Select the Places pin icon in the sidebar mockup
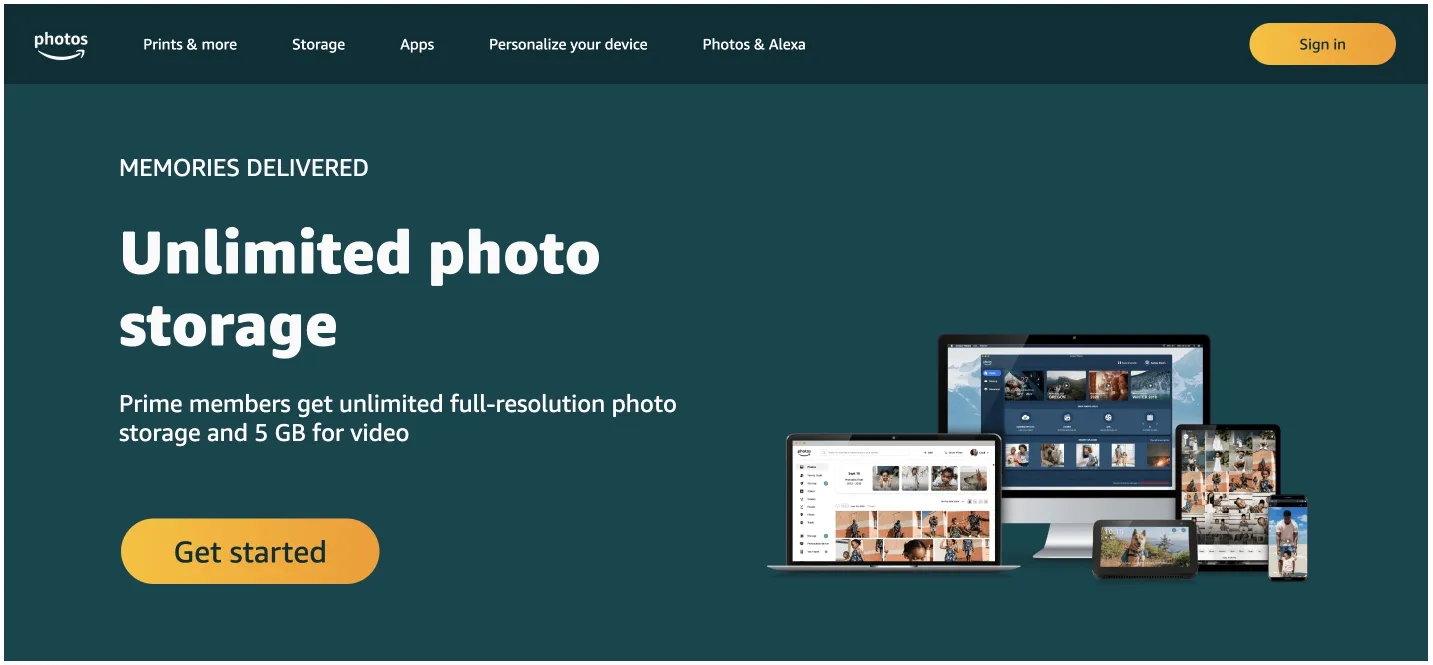The image size is (1433, 665). coord(801,514)
